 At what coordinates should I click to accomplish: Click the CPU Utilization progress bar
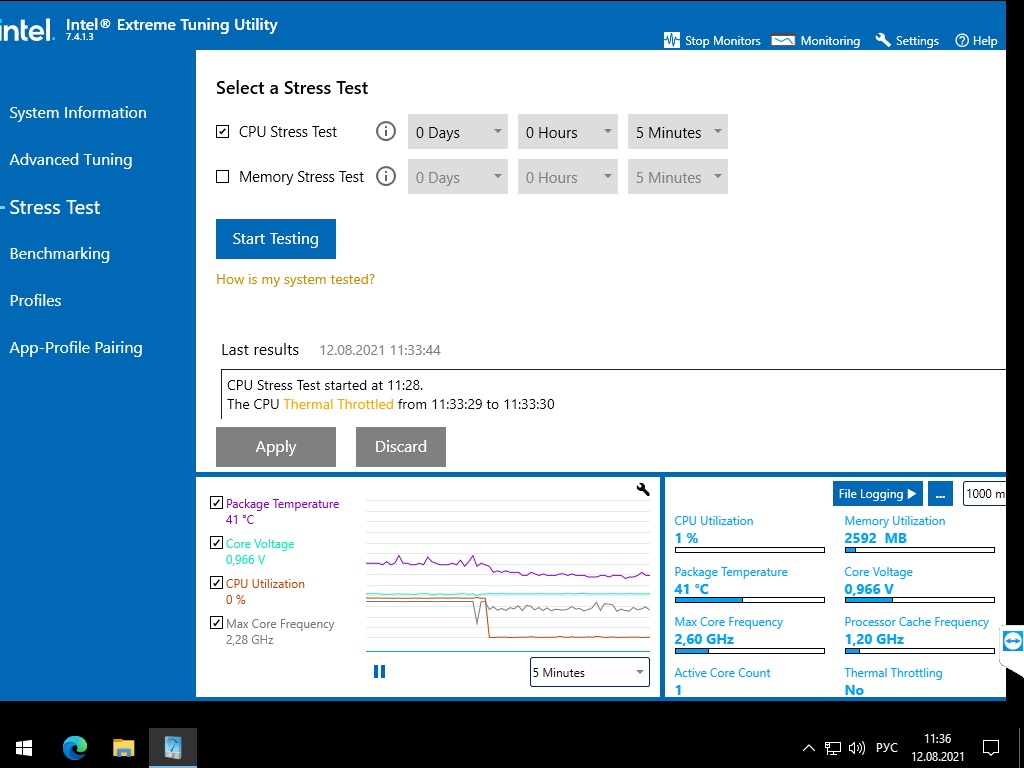tap(750, 550)
